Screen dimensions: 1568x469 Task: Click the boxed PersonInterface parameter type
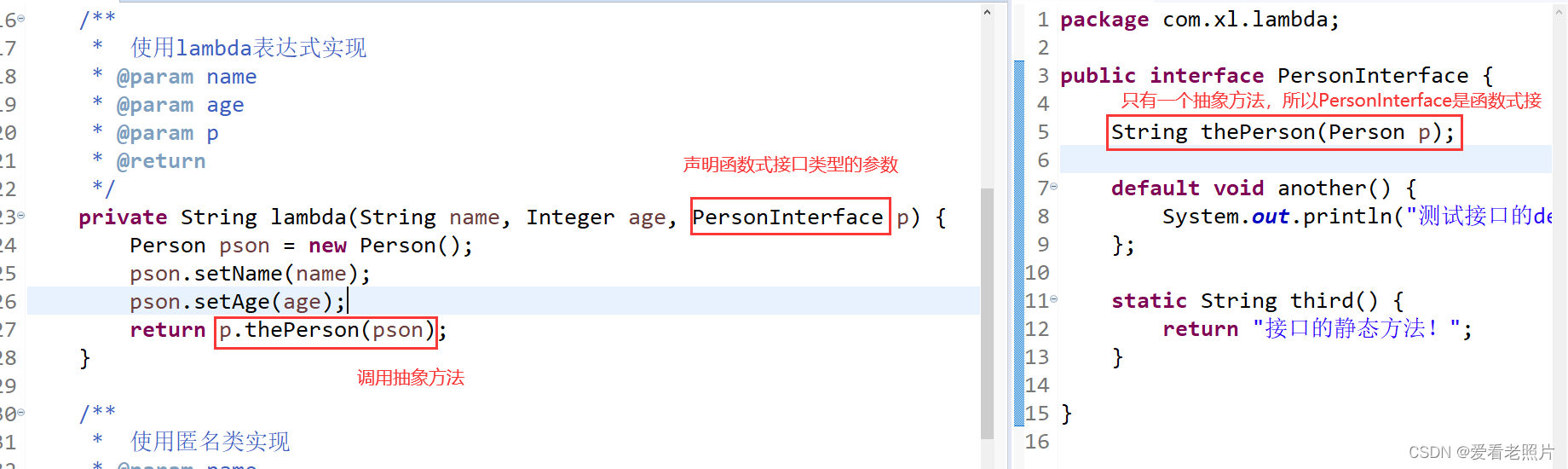(x=788, y=217)
